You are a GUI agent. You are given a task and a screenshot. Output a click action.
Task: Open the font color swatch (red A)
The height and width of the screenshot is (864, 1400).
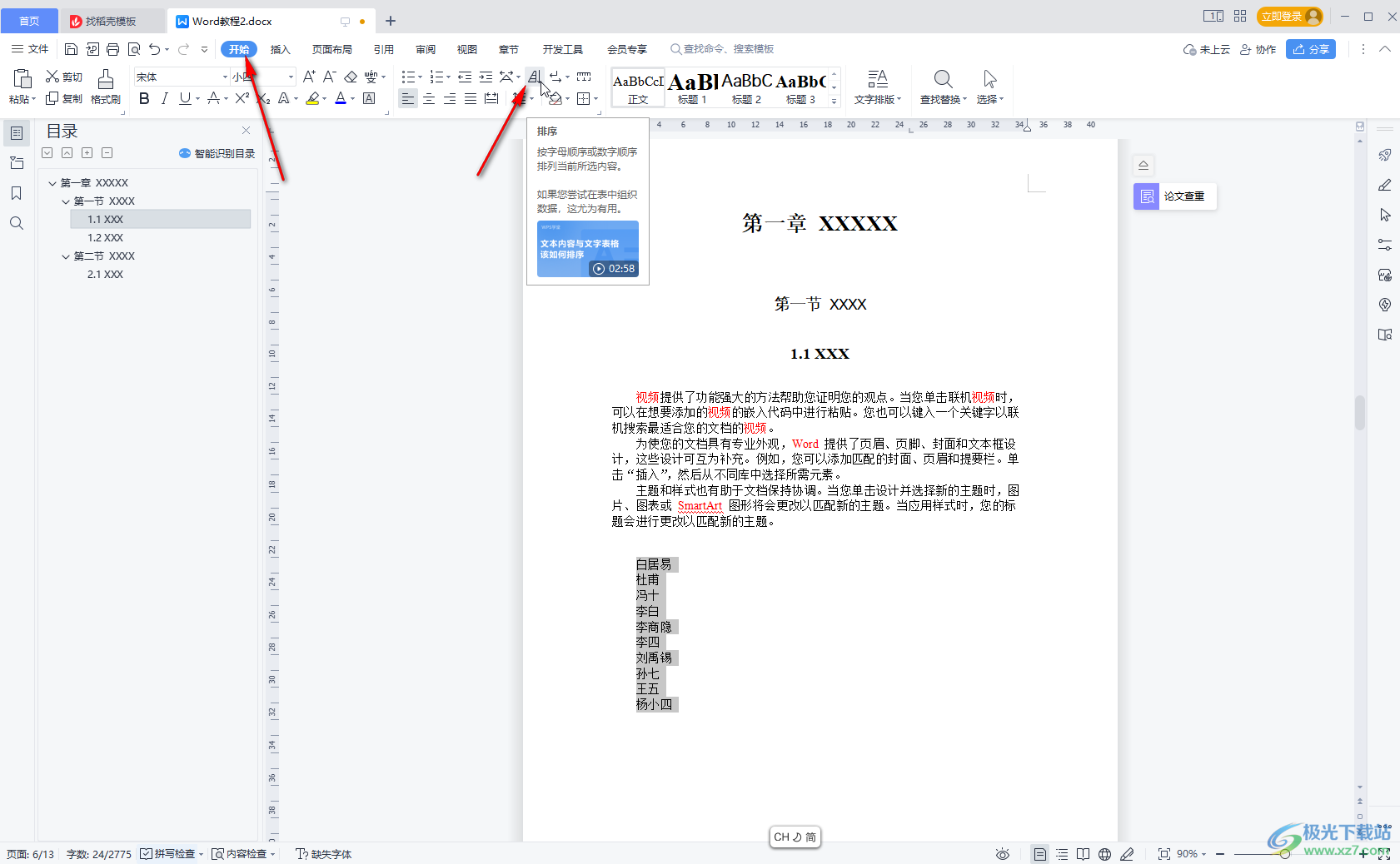(341, 98)
